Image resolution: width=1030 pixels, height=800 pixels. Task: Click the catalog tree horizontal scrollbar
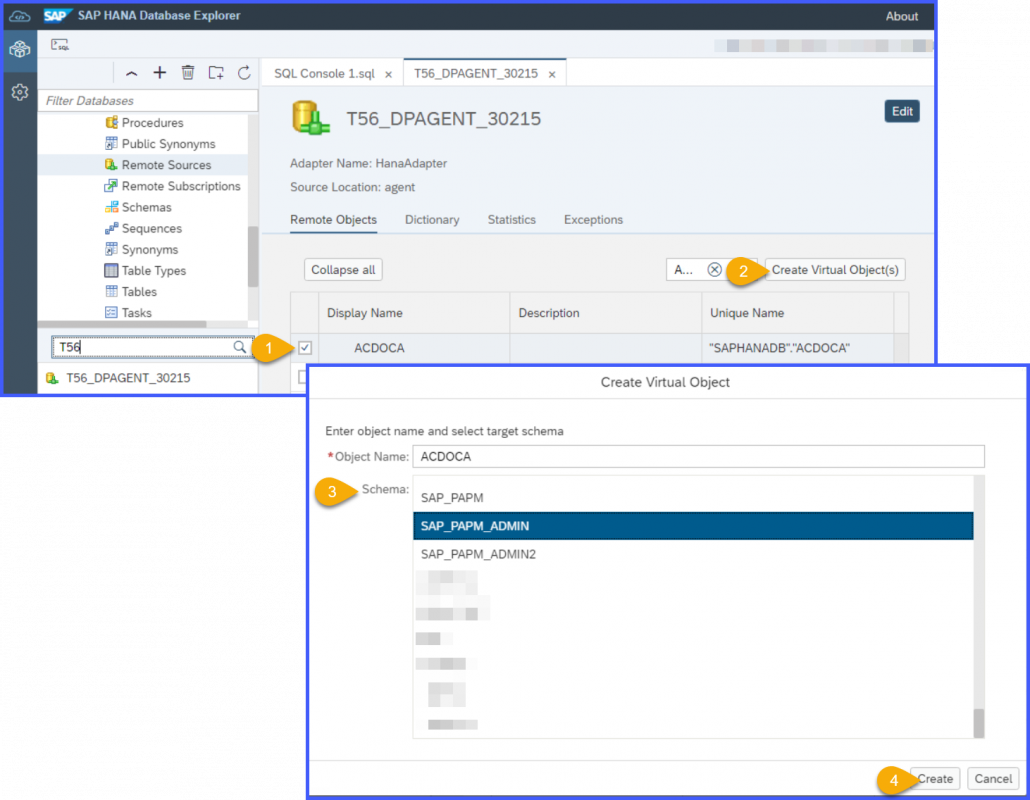click(x=123, y=324)
